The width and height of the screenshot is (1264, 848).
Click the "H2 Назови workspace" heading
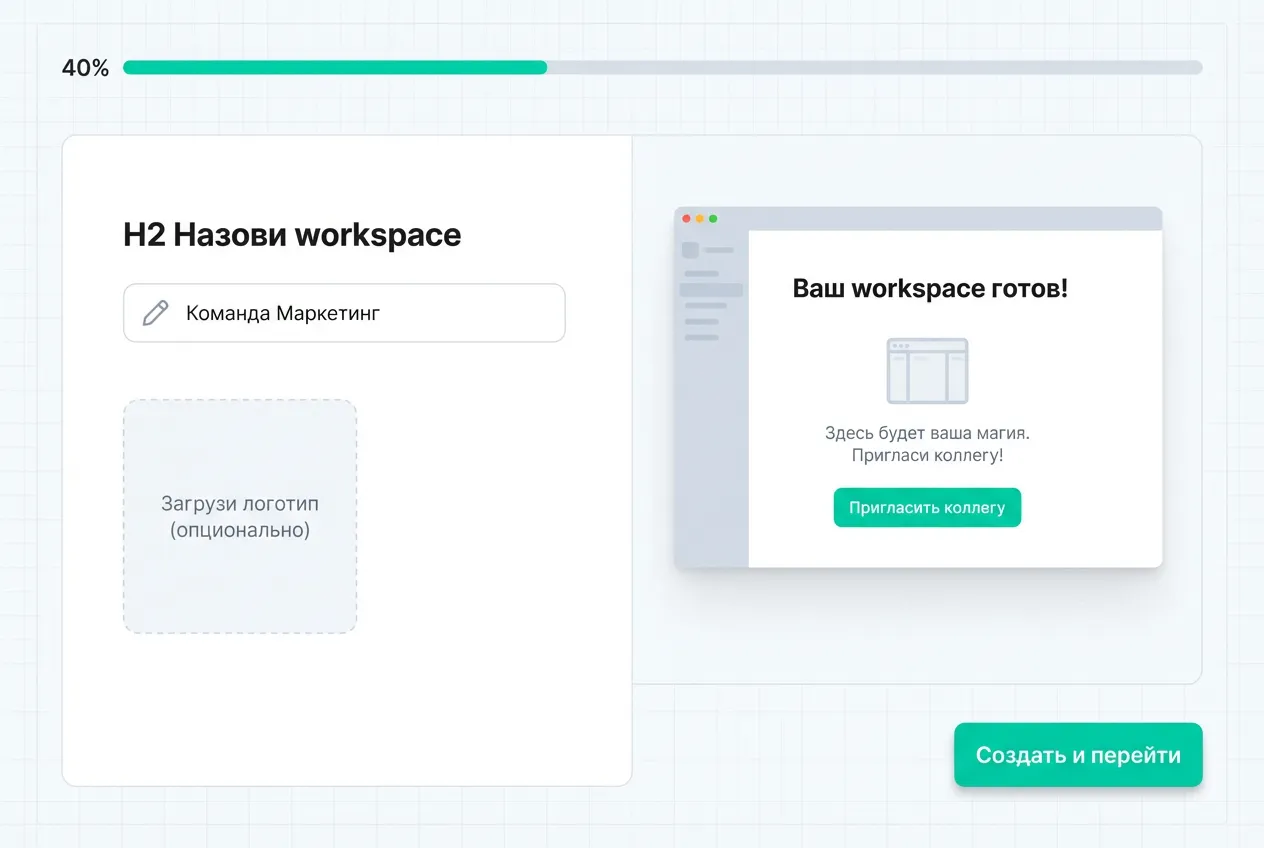(292, 235)
